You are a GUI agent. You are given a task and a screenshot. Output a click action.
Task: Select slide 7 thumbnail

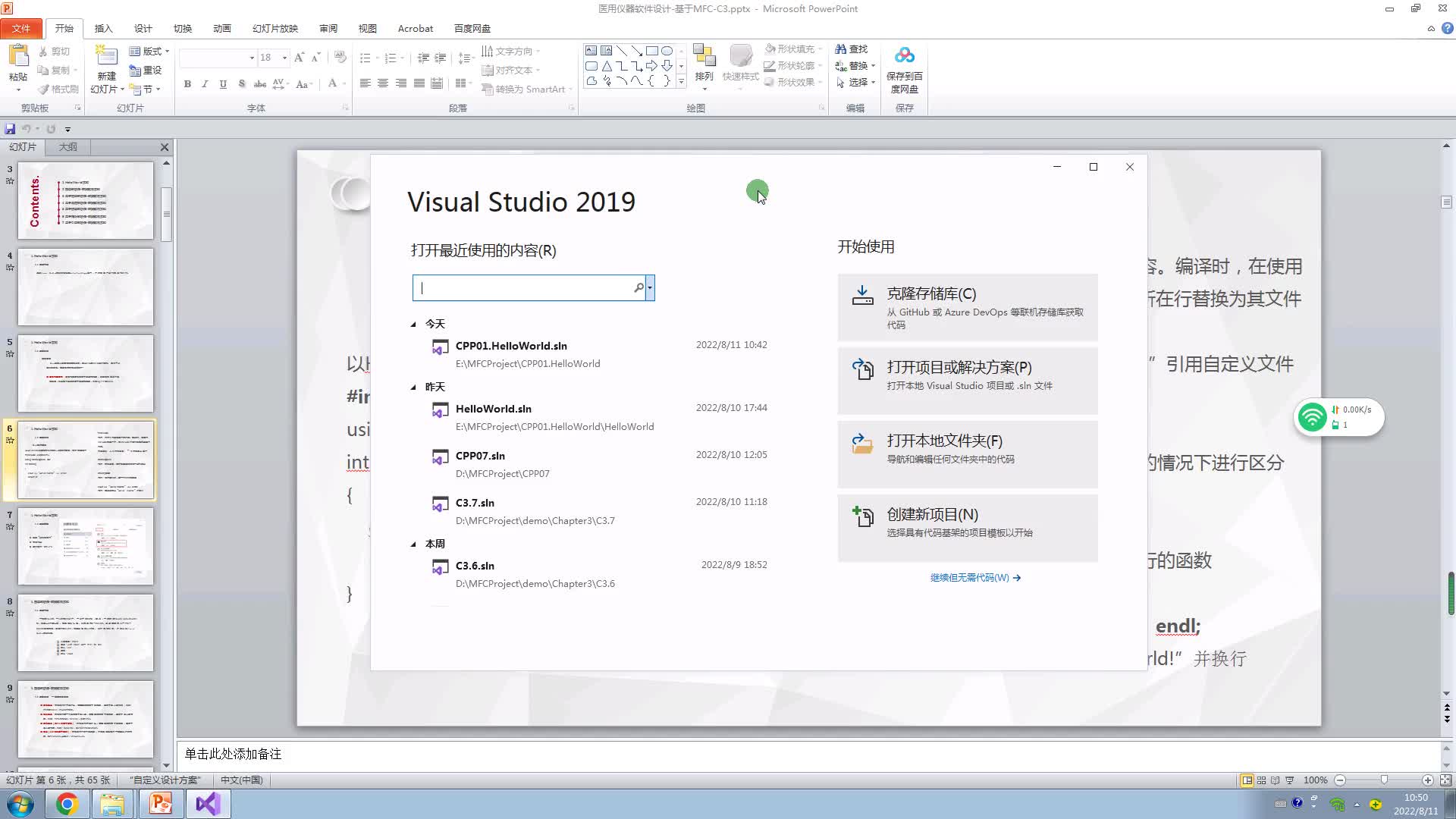point(86,547)
